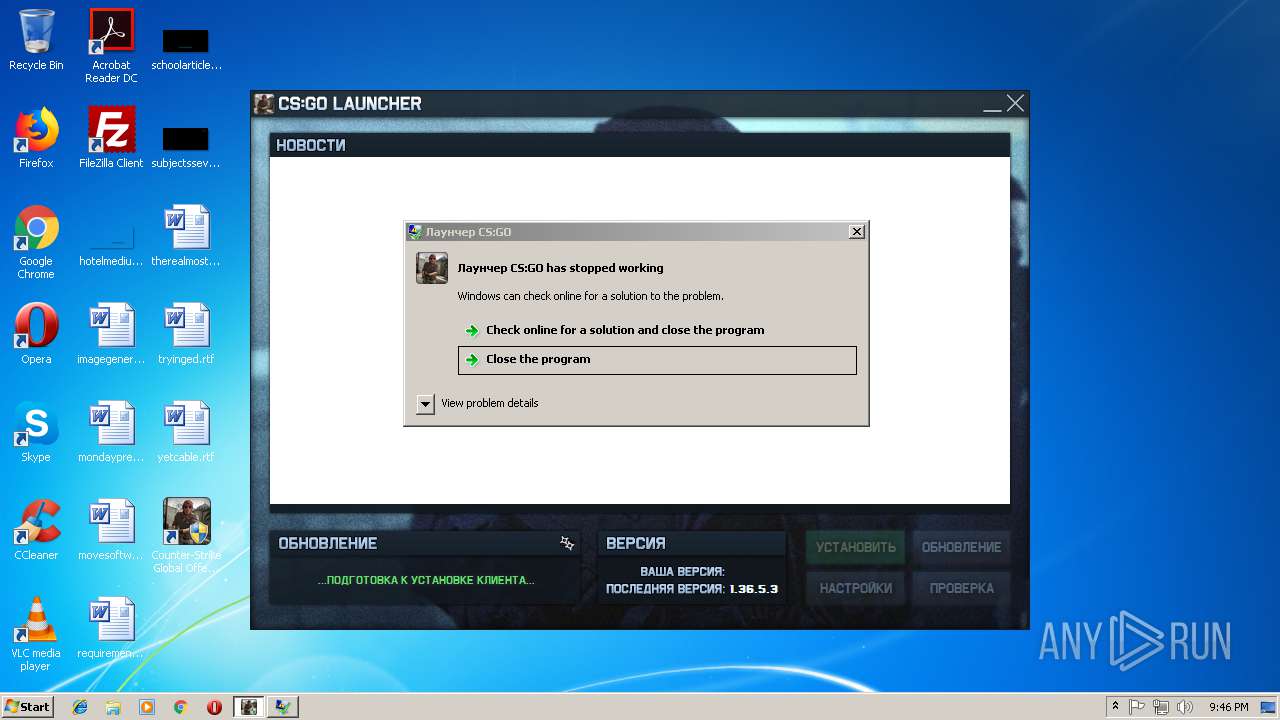This screenshot has width=1280, height=720.
Task: Close the Лаунчер CS:GO error dialog
Action: click(x=856, y=232)
